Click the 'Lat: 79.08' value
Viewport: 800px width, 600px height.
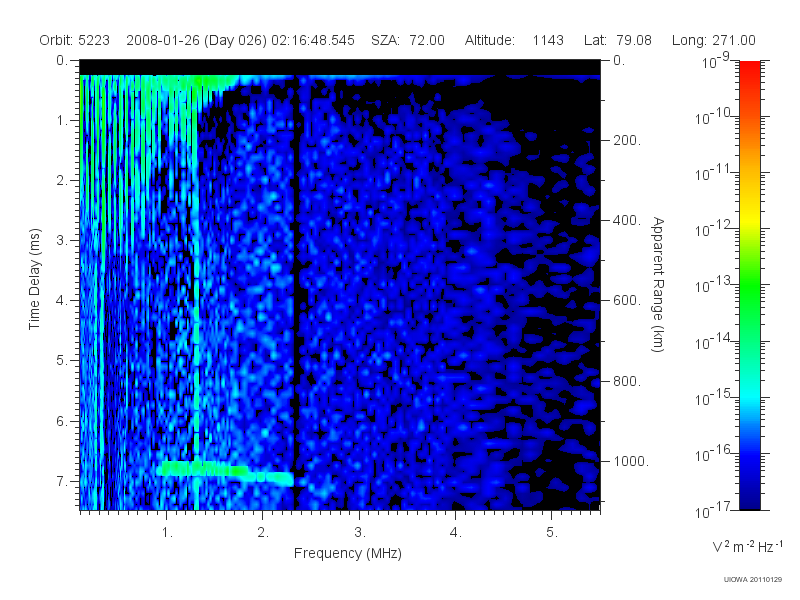(618, 40)
